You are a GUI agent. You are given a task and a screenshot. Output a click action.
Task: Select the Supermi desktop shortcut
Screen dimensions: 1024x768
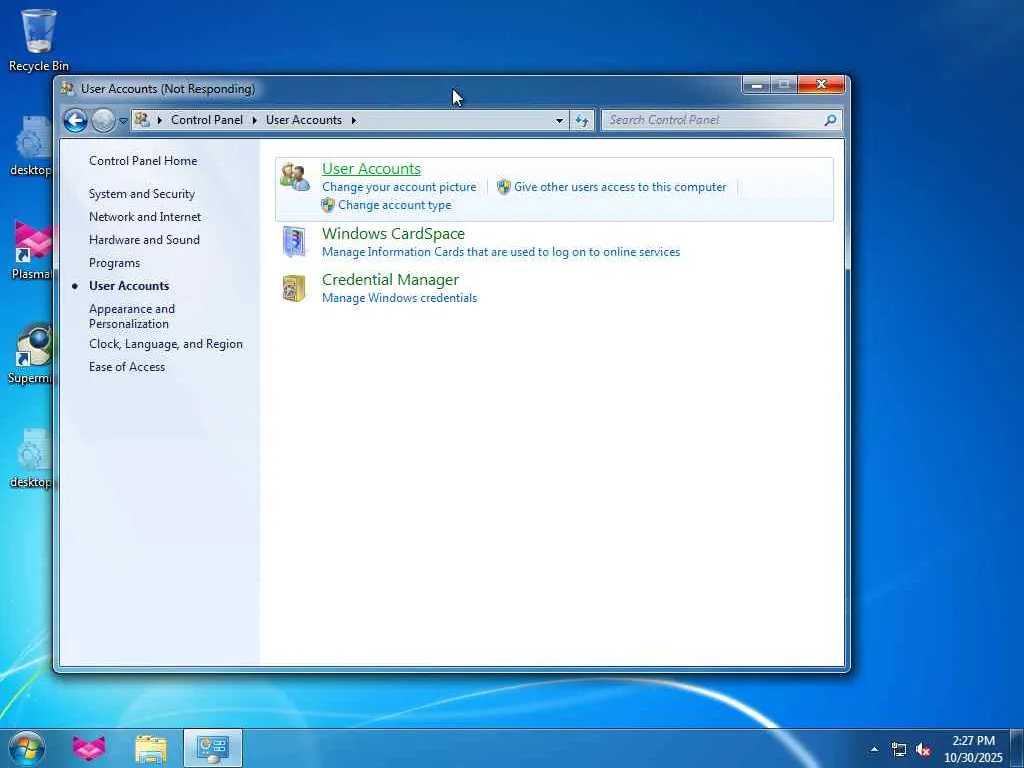tap(31, 353)
